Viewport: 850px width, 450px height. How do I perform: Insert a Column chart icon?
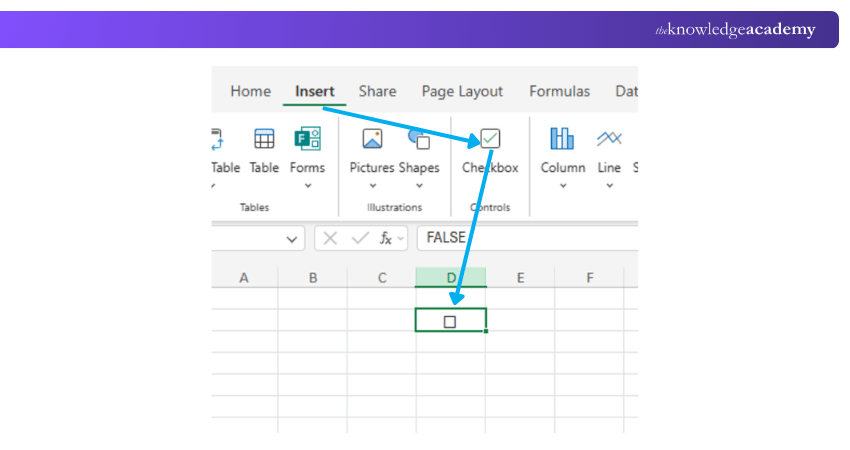(x=562, y=138)
